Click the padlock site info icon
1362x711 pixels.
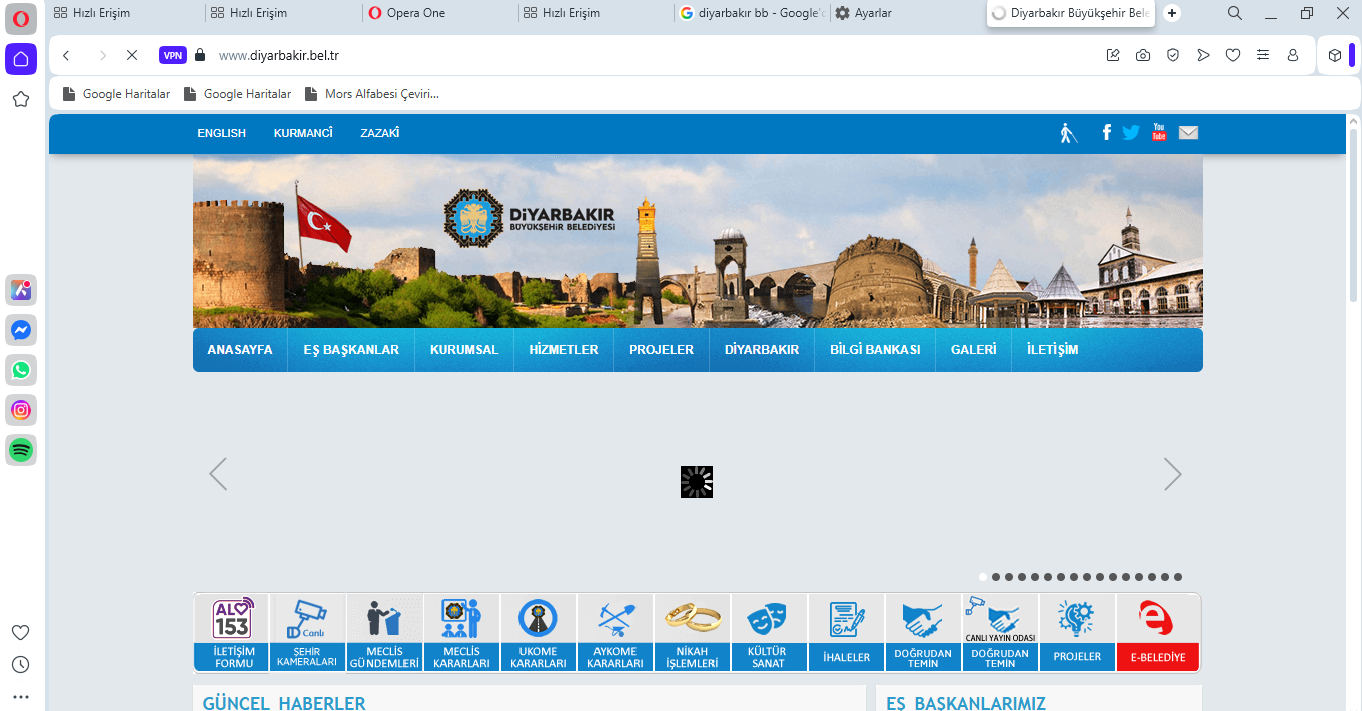coord(200,56)
